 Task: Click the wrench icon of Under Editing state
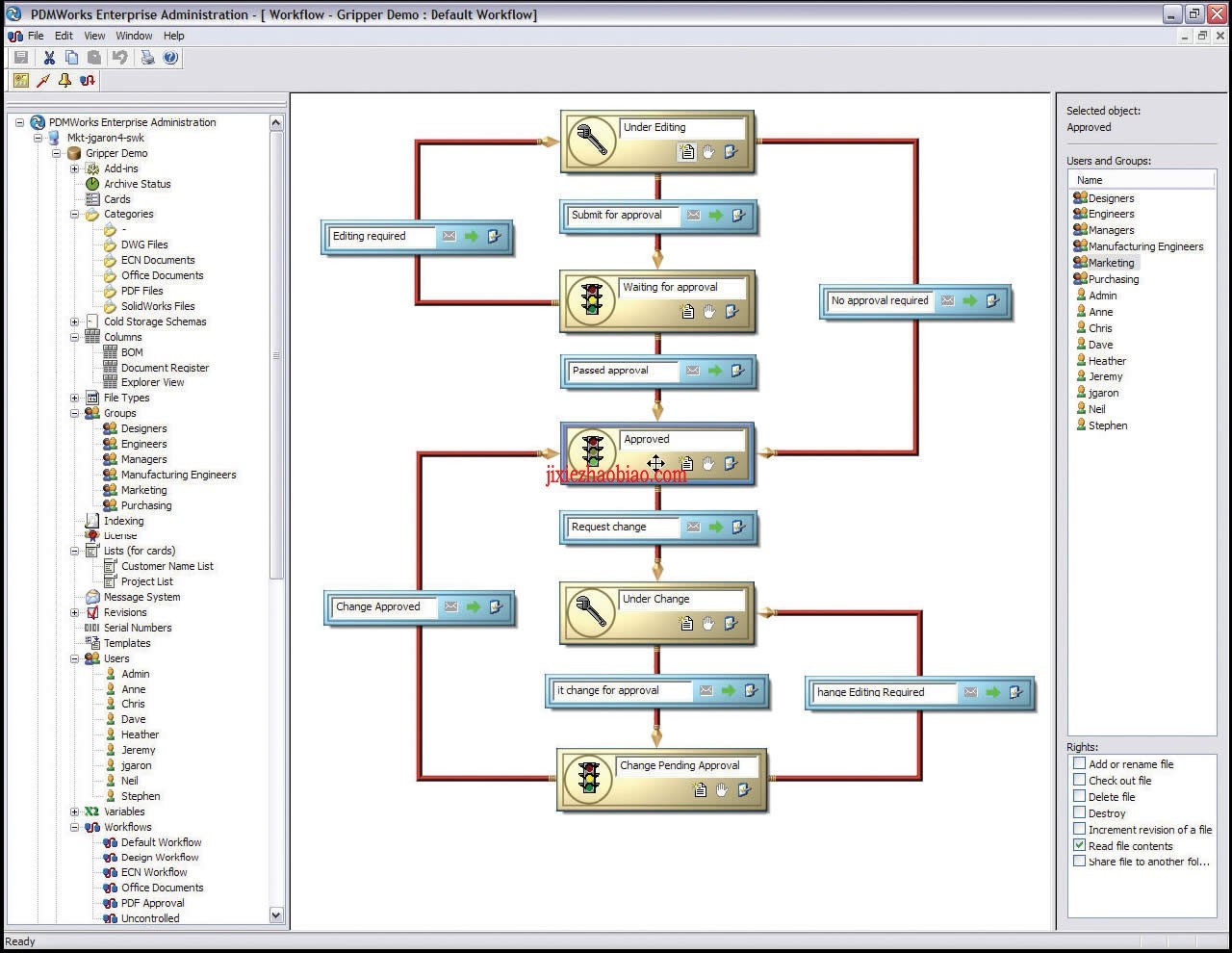tap(592, 142)
